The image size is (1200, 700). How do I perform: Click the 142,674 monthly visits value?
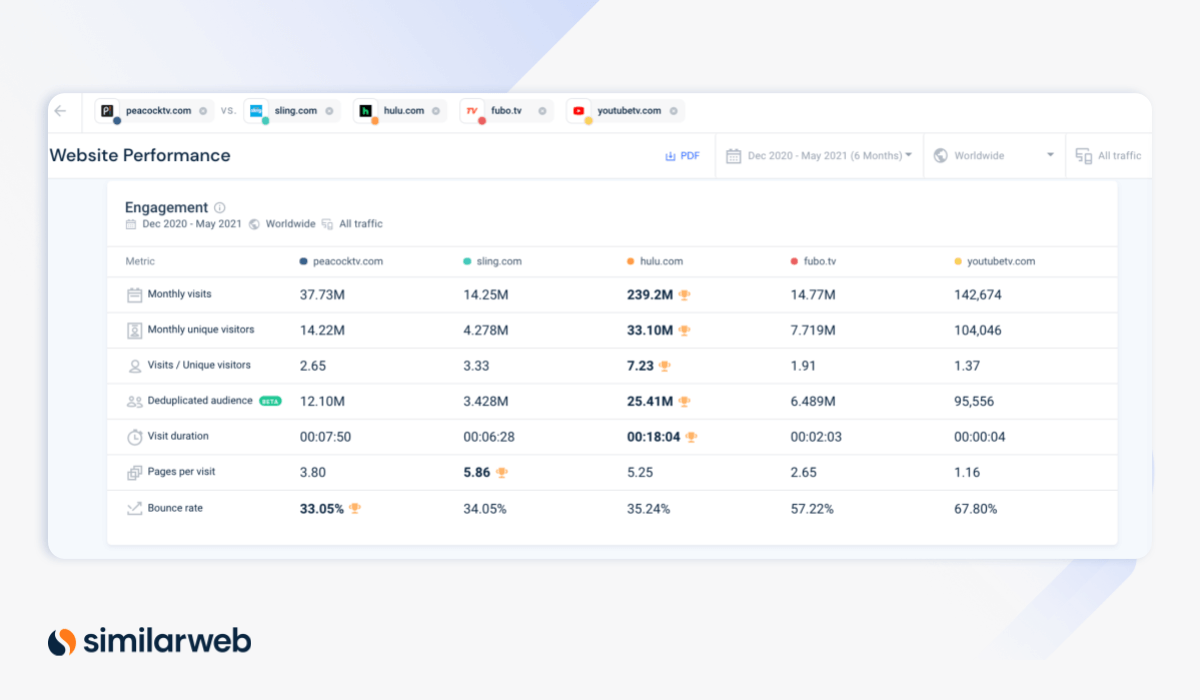(978, 295)
